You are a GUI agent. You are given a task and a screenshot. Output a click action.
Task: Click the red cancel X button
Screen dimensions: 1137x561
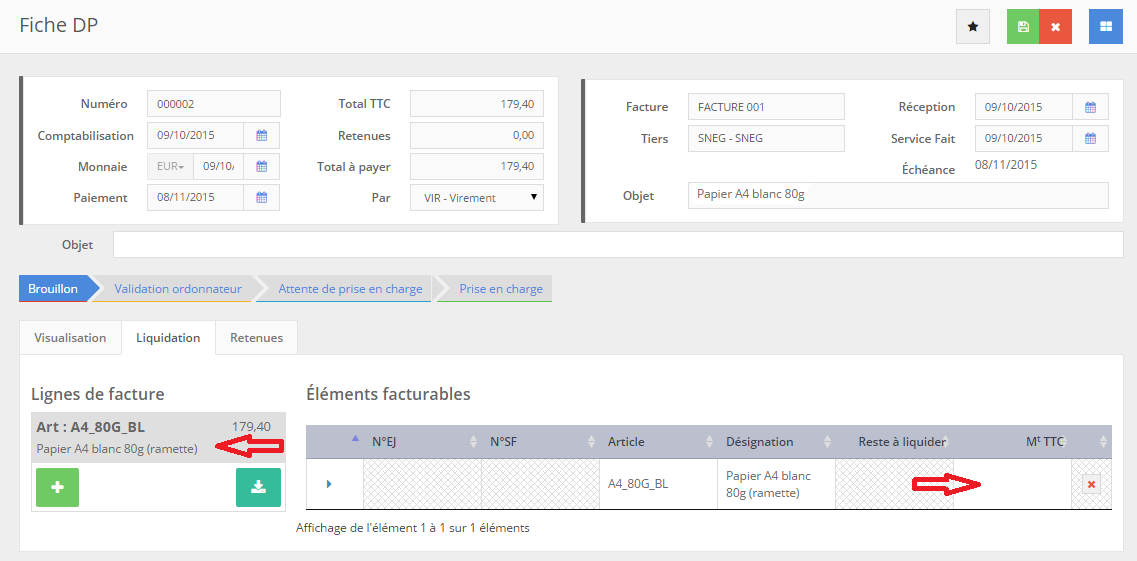pyautogui.click(x=1055, y=27)
